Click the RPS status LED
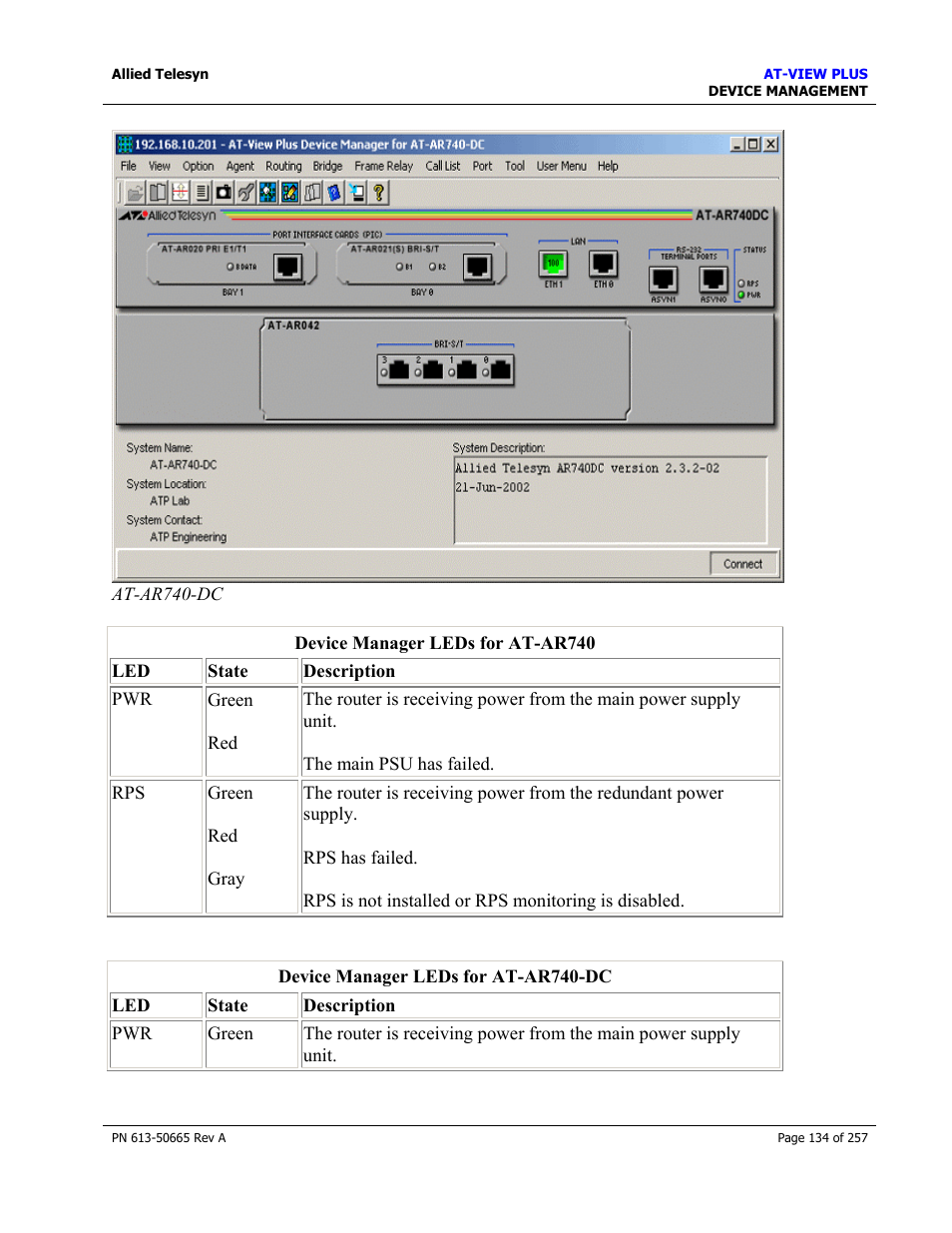Image resolution: width=952 pixels, height=1233 pixels. [741, 284]
